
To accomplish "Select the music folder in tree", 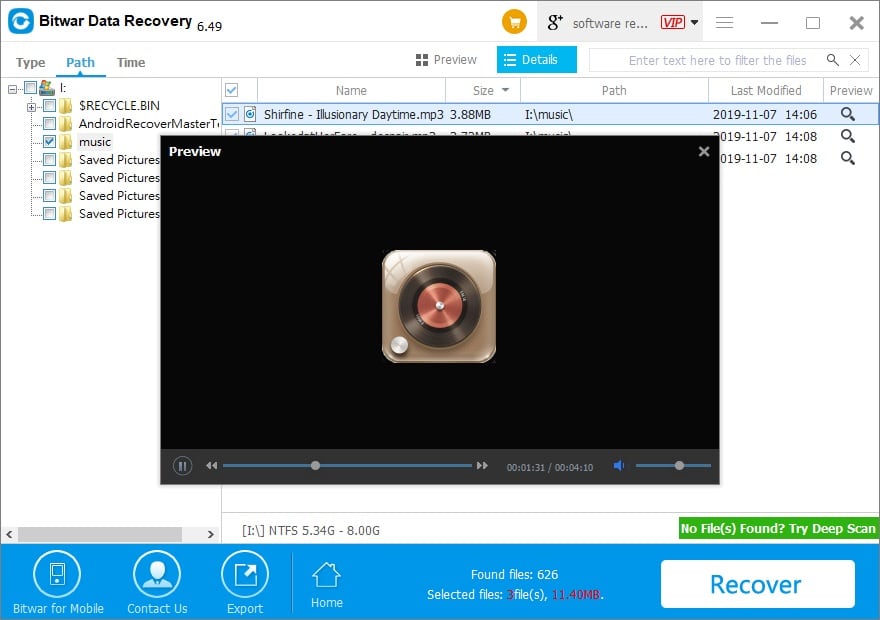I will click(x=95, y=142).
